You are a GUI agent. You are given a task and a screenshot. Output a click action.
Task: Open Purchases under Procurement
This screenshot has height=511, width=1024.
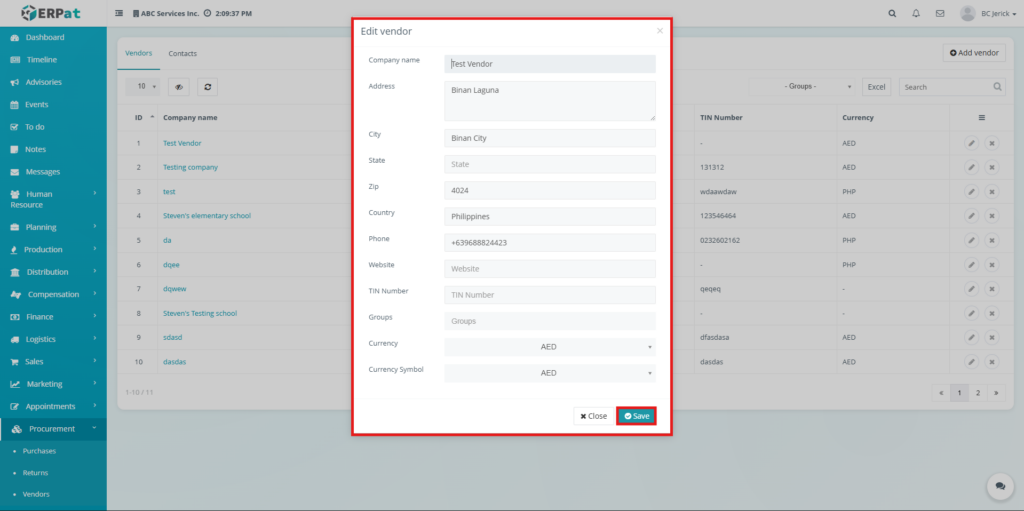click(39, 451)
